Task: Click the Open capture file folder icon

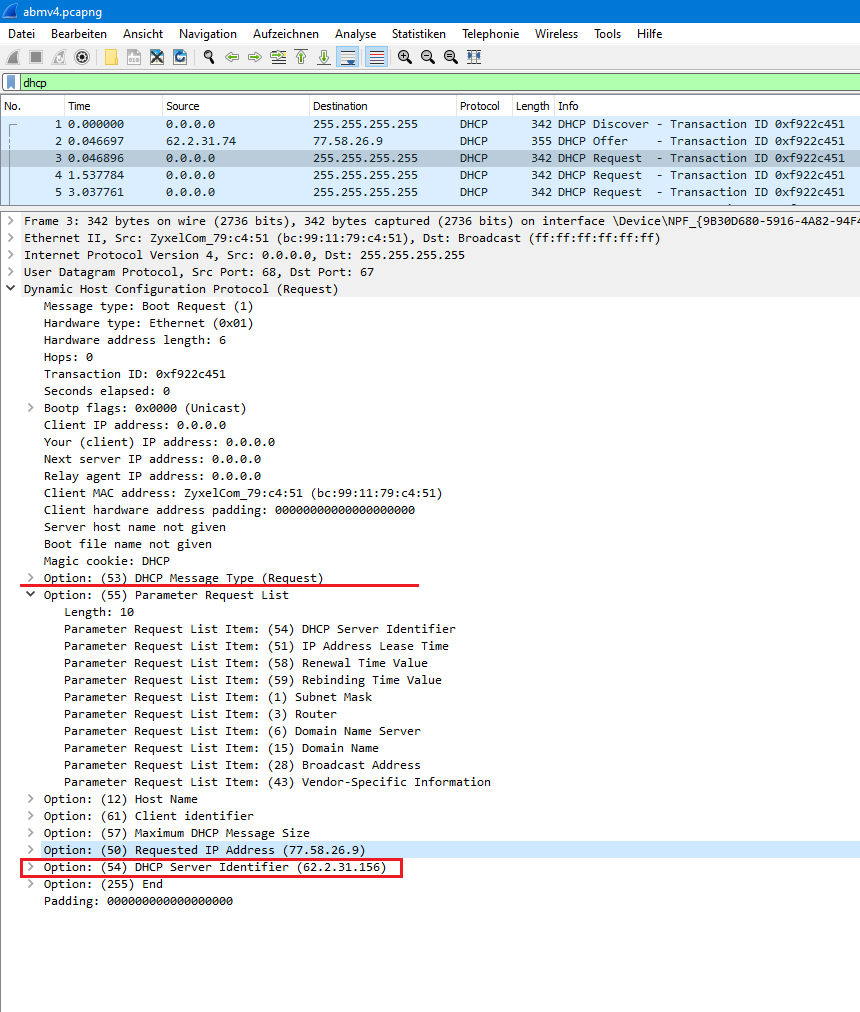Action: pos(112,57)
